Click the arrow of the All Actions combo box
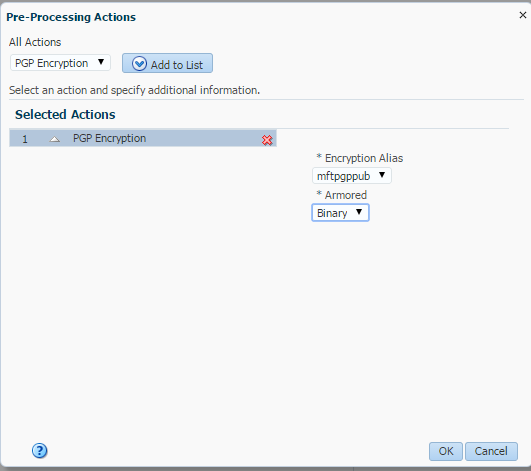The width and height of the screenshot is (531, 471). pos(101,62)
